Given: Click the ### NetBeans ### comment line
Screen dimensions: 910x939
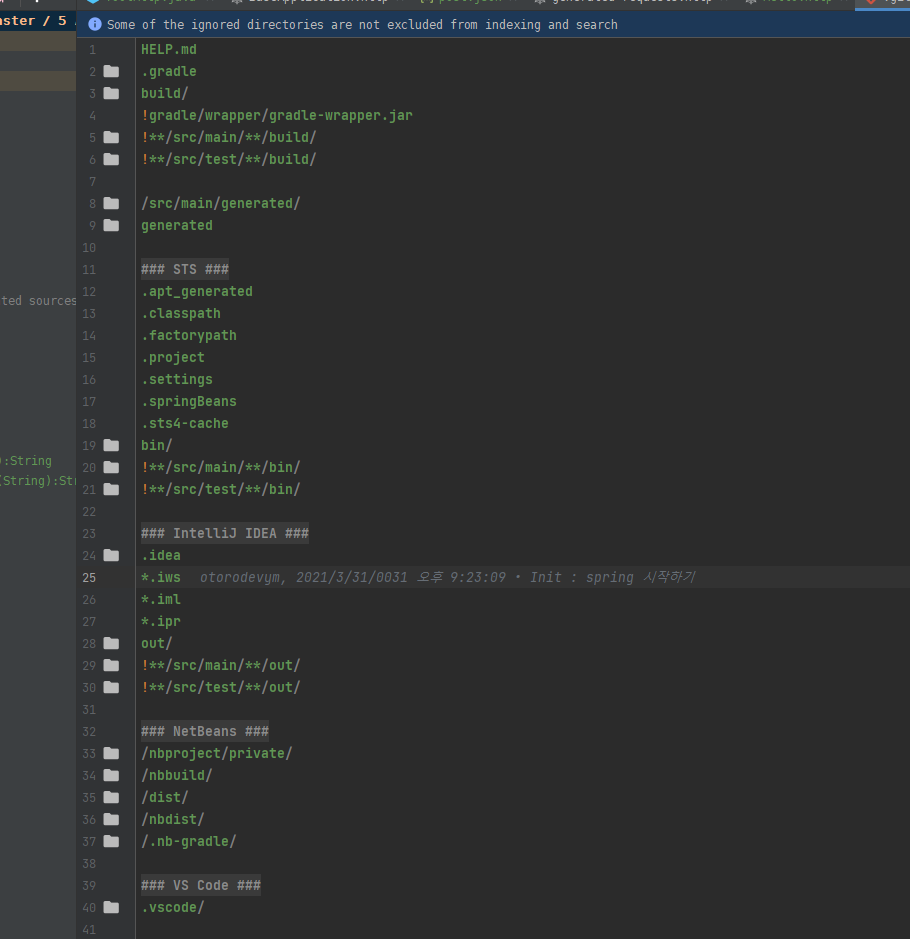Looking at the screenshot, I should pos(205,732).
